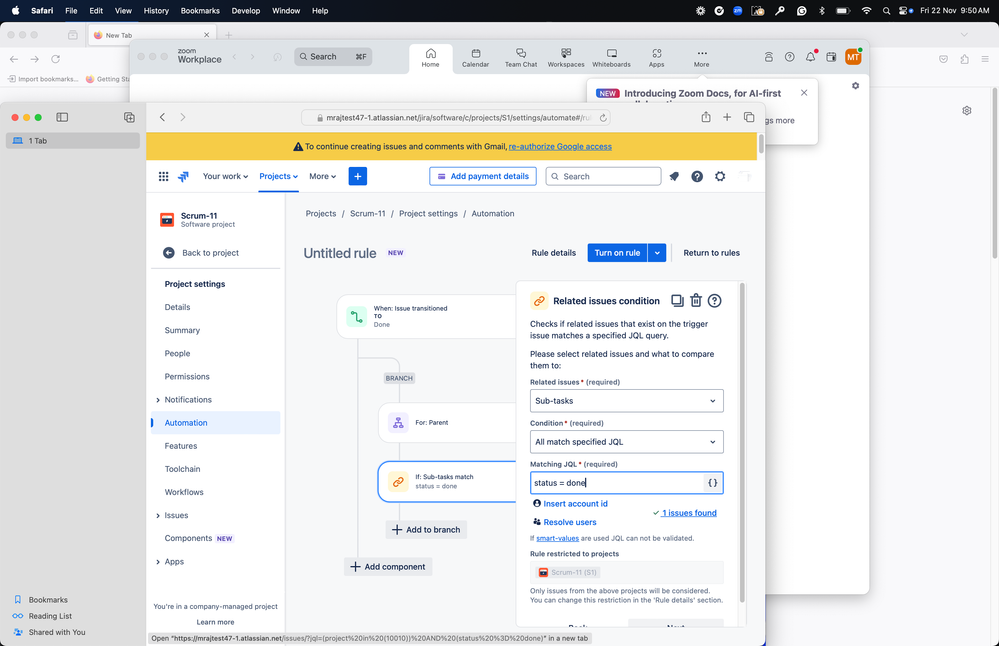This screenshot has height=646, width=999.
Task: Open the Related issues Sub-tasks dropdown
Action: click(626, 401)
